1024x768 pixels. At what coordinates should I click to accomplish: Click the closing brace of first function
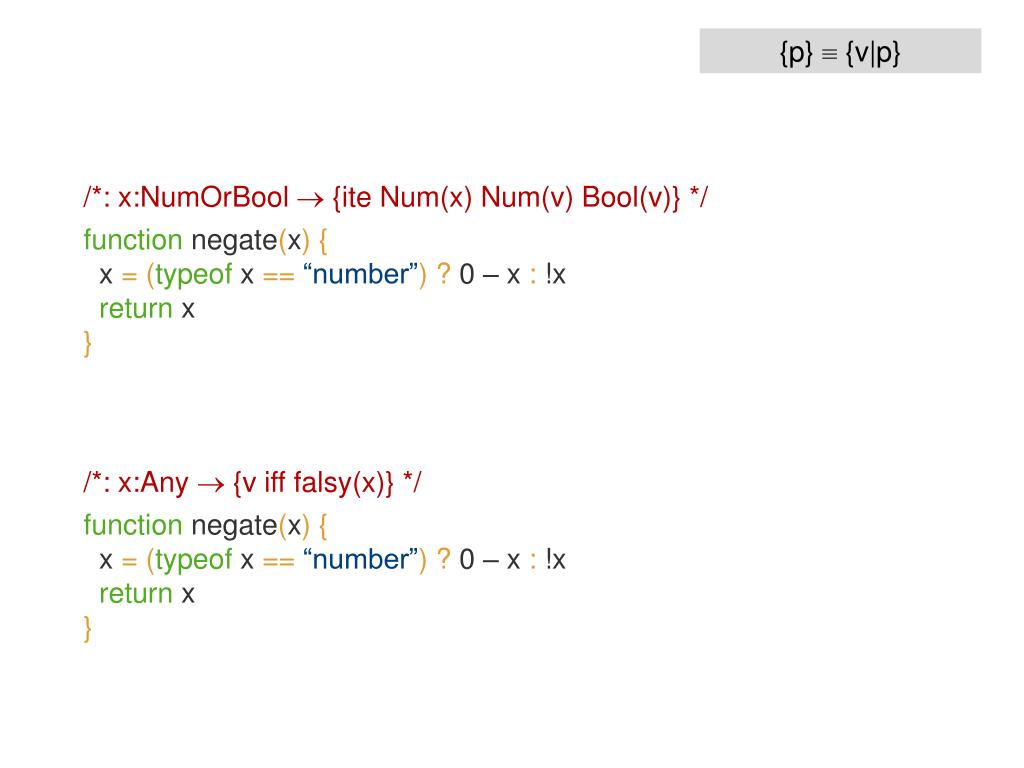[88, 344]
